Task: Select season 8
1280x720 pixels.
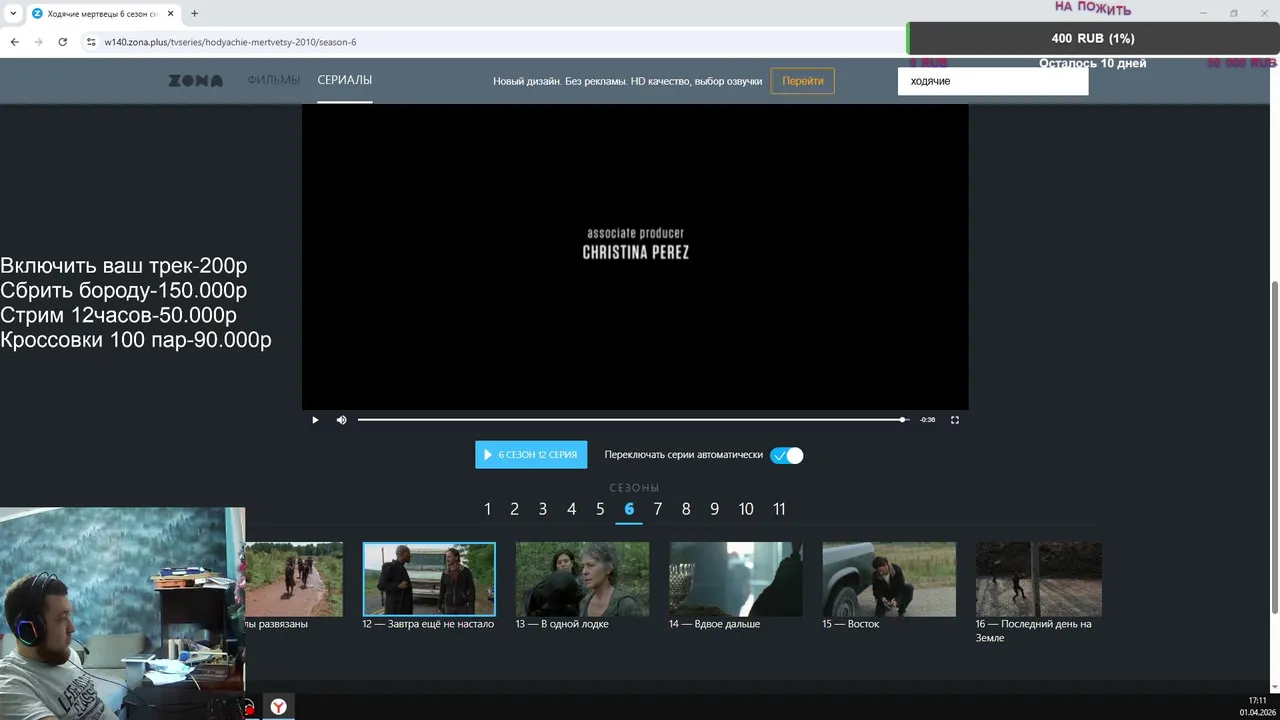Action: click(x=686, y=509)
